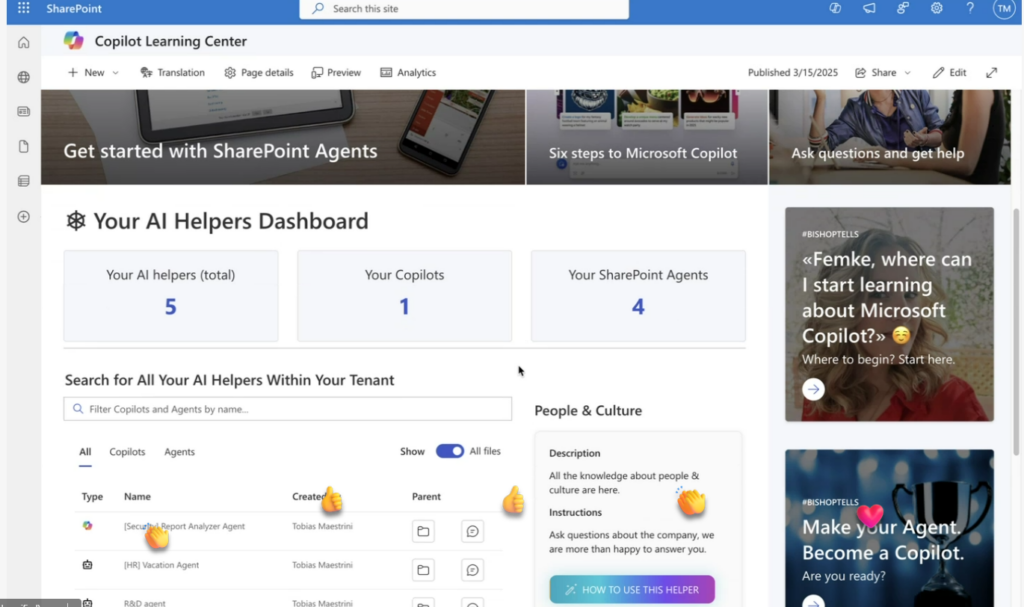This screenshot has height=607, width=1024.
Task: Switch to the Copilots tab
Action: point(127,451)
